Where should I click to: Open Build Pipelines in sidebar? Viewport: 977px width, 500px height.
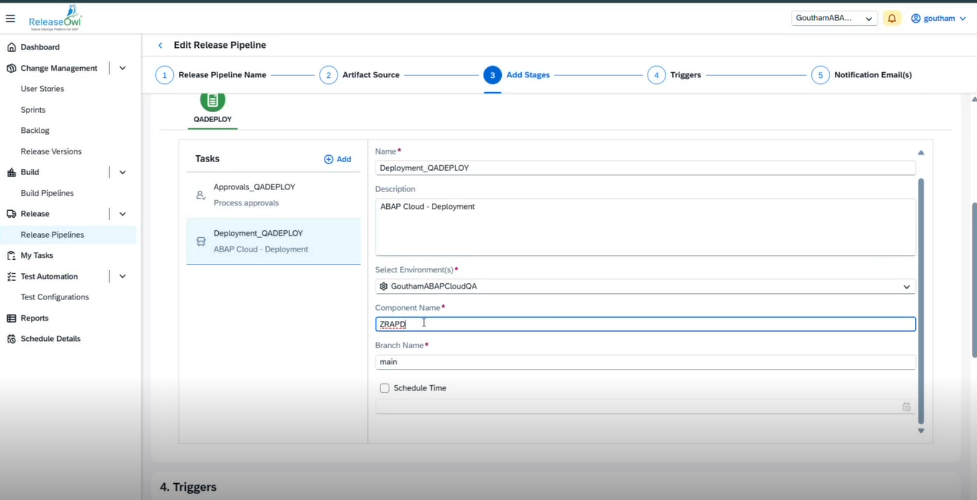point(47,193)
